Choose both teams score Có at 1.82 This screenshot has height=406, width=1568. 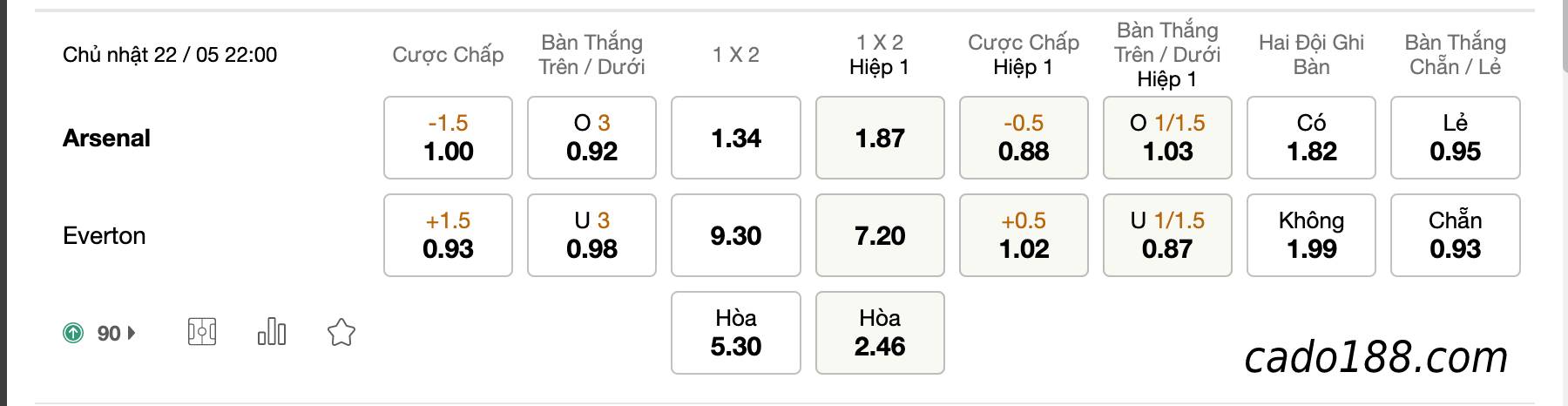click(x=1311, y=138)
